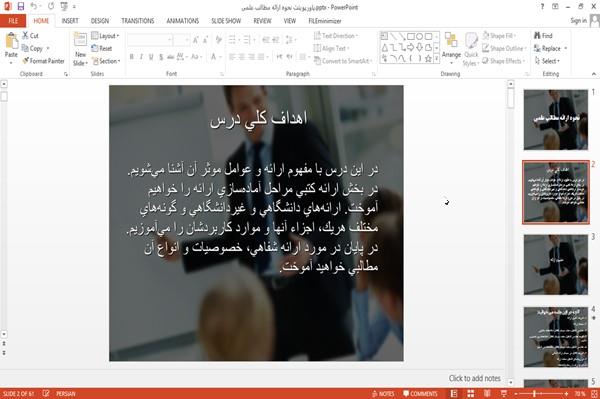Open the FILE tab
The width and height of the screenshot is (600, 399).
[13, 21]
